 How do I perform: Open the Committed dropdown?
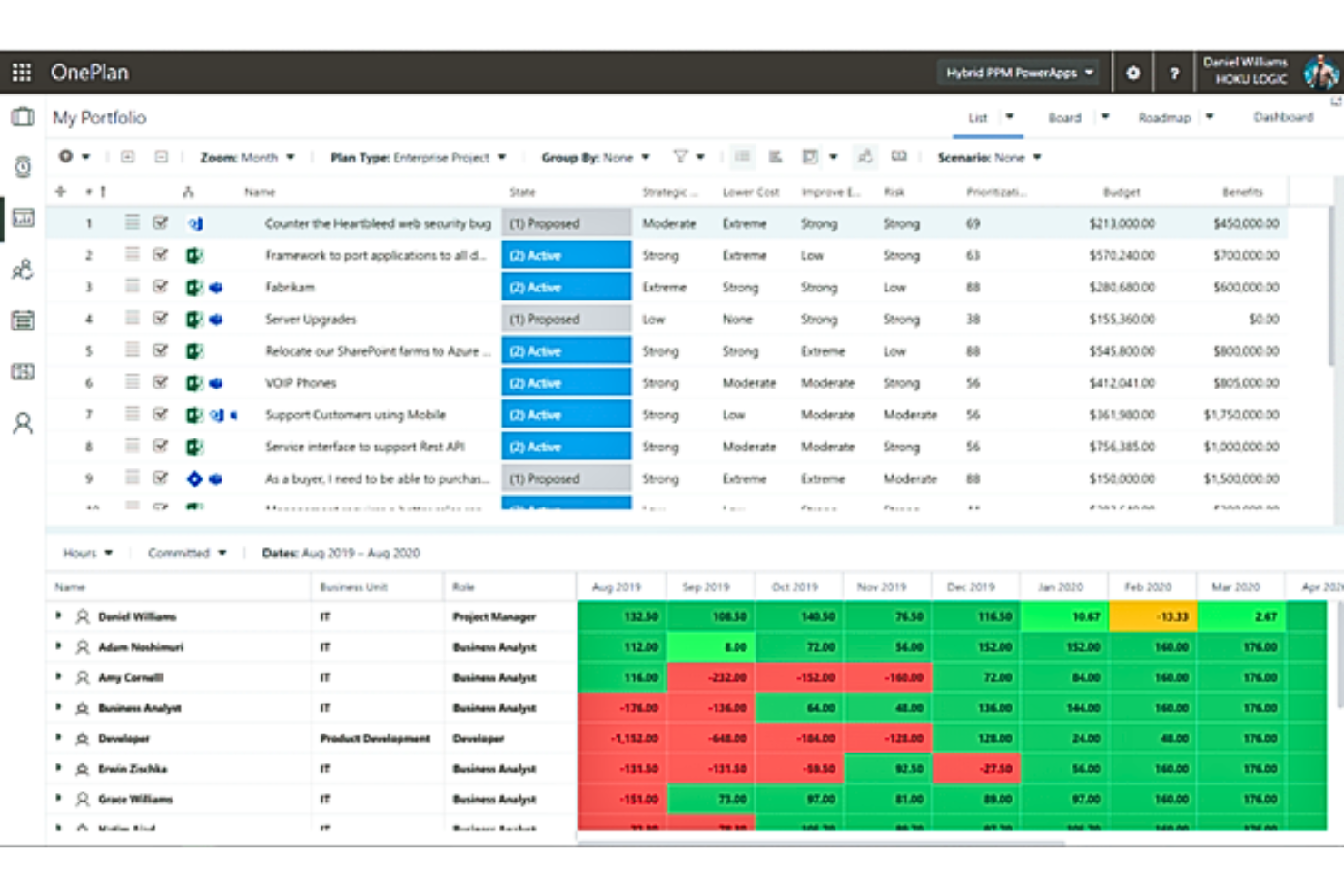[x=187, y=553]
